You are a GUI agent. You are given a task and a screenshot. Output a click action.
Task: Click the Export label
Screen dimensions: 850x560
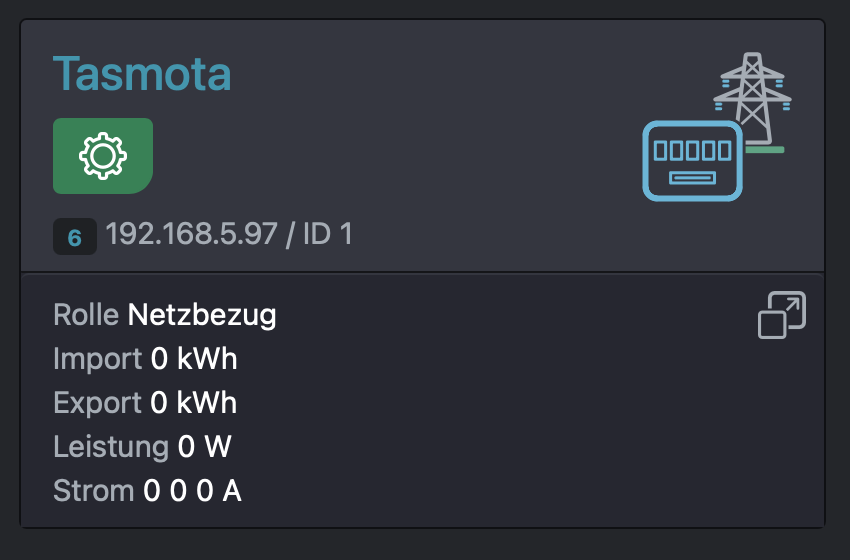click(98, 403)
